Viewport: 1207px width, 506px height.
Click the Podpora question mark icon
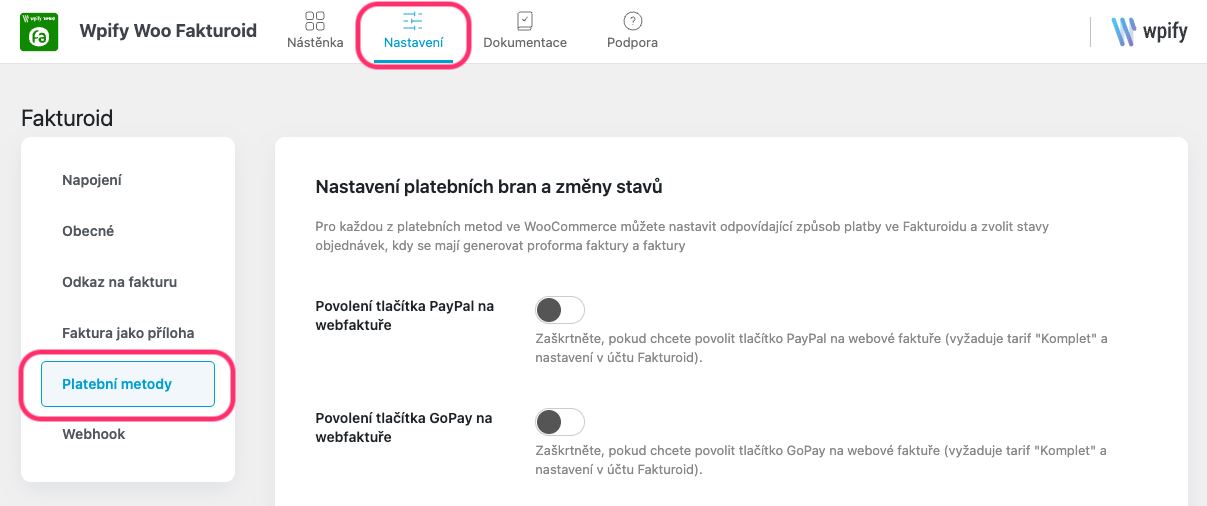point(632,21)
